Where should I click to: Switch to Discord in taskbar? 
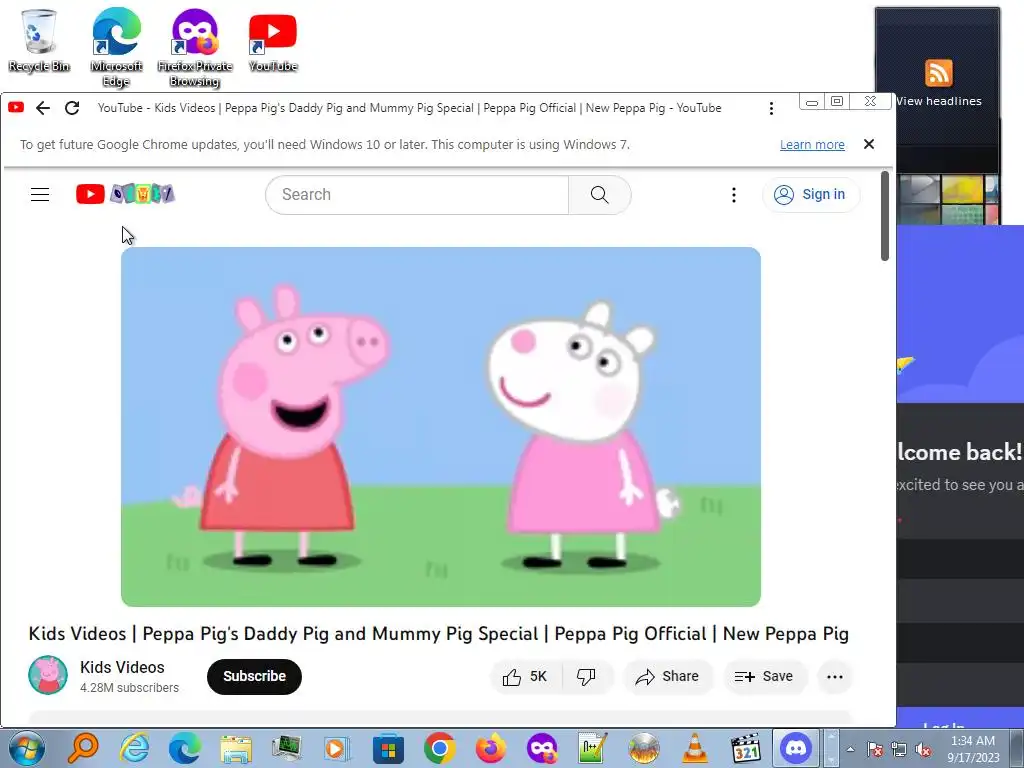click(x=796, y=748)
